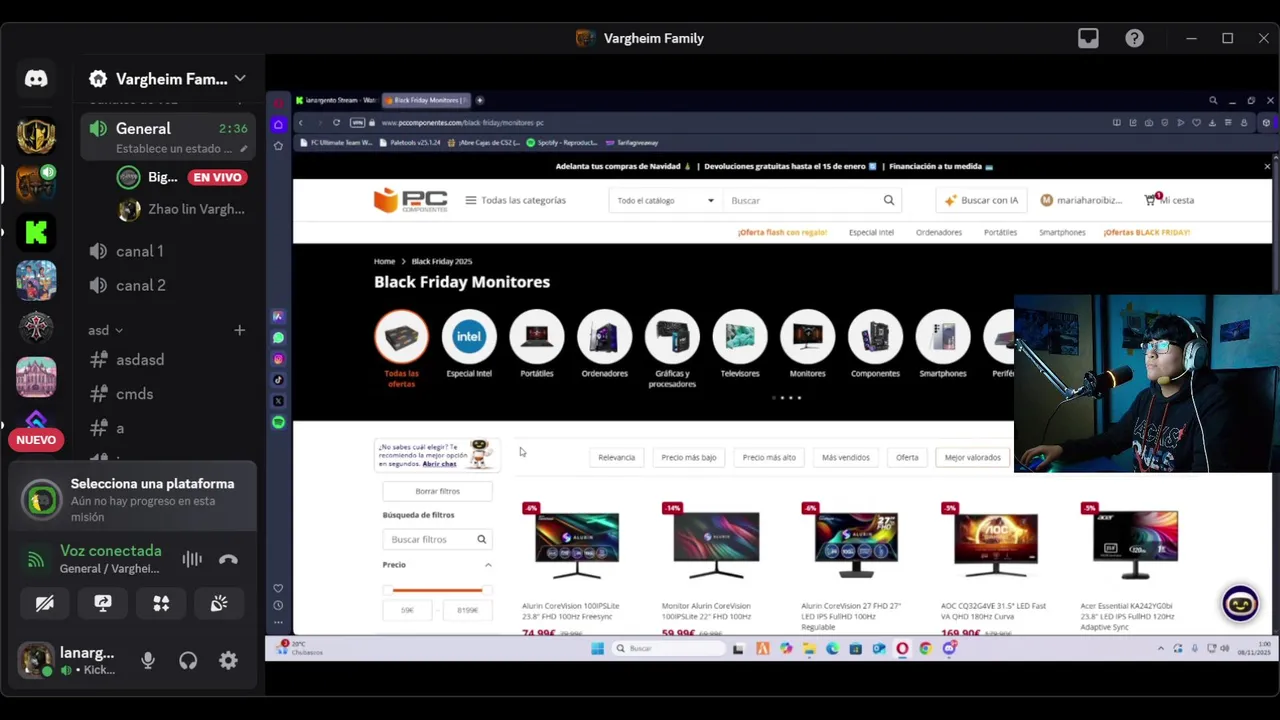Sort products by Relevancia
Image resolution: width=1280 pixels, height=720 pixels.
pos(616,457)
